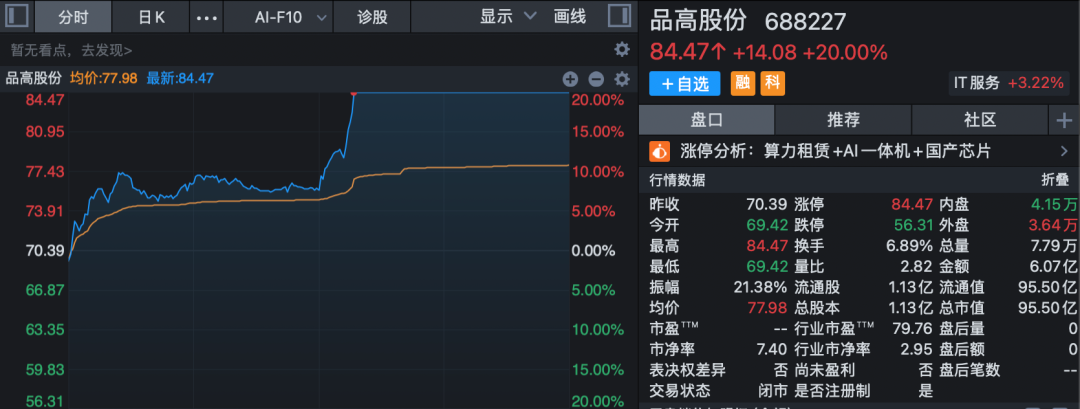Add another panel tab with plus icon
1080x409 pixels.
point(1064,120)
